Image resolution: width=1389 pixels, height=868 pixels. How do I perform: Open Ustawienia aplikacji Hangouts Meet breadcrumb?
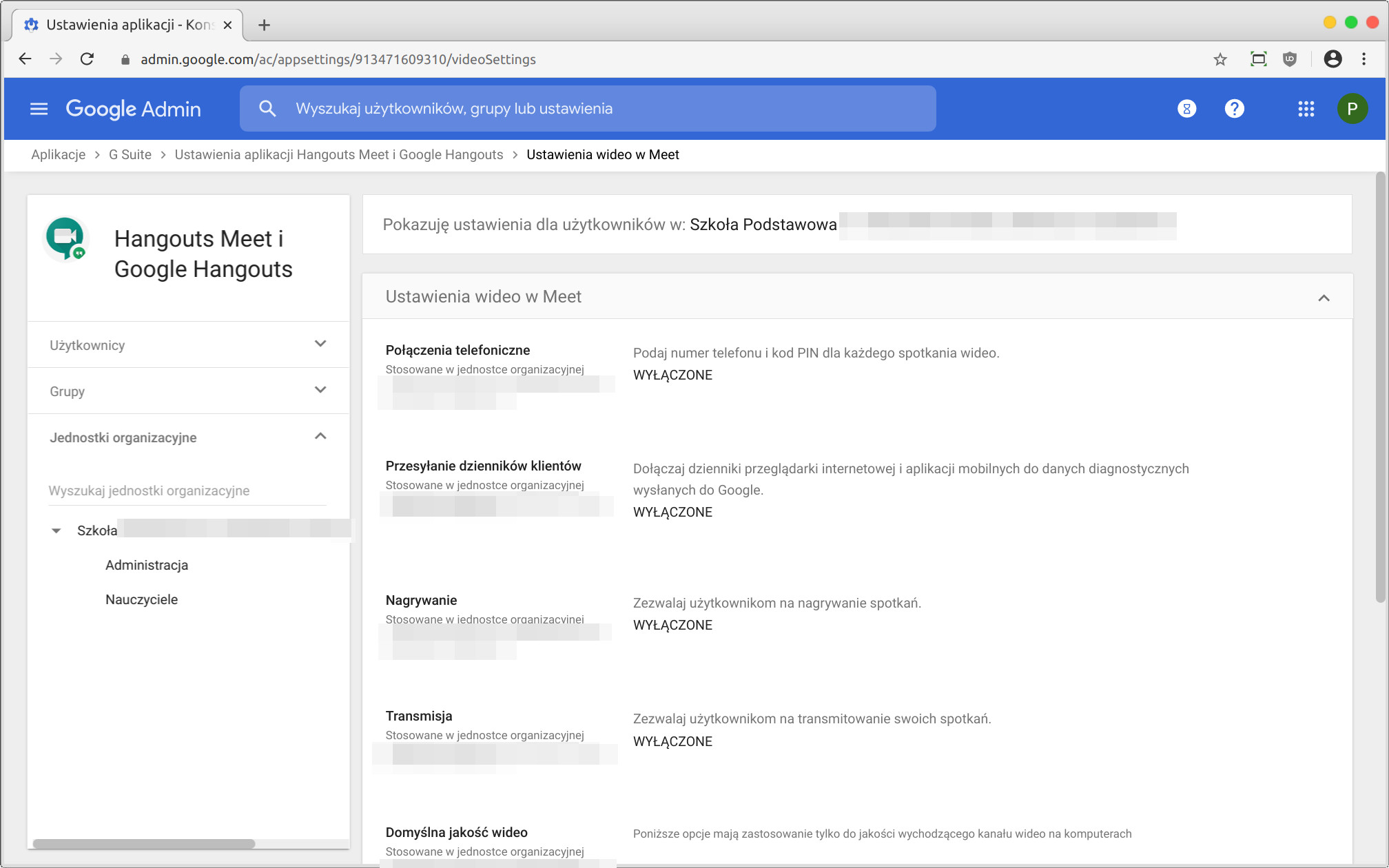click(x=339, y=155)
